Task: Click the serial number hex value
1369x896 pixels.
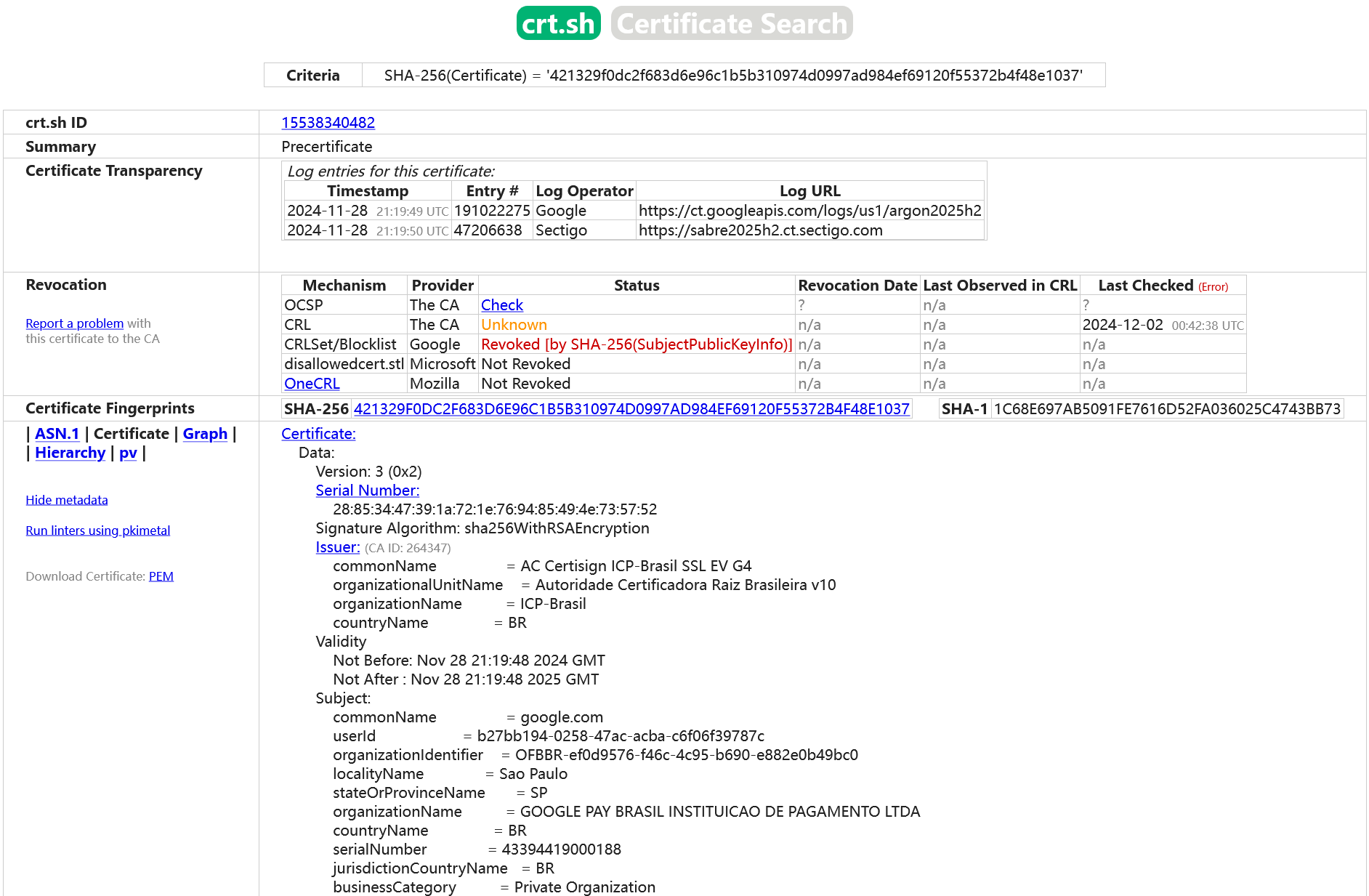Action: click(495, 509)
